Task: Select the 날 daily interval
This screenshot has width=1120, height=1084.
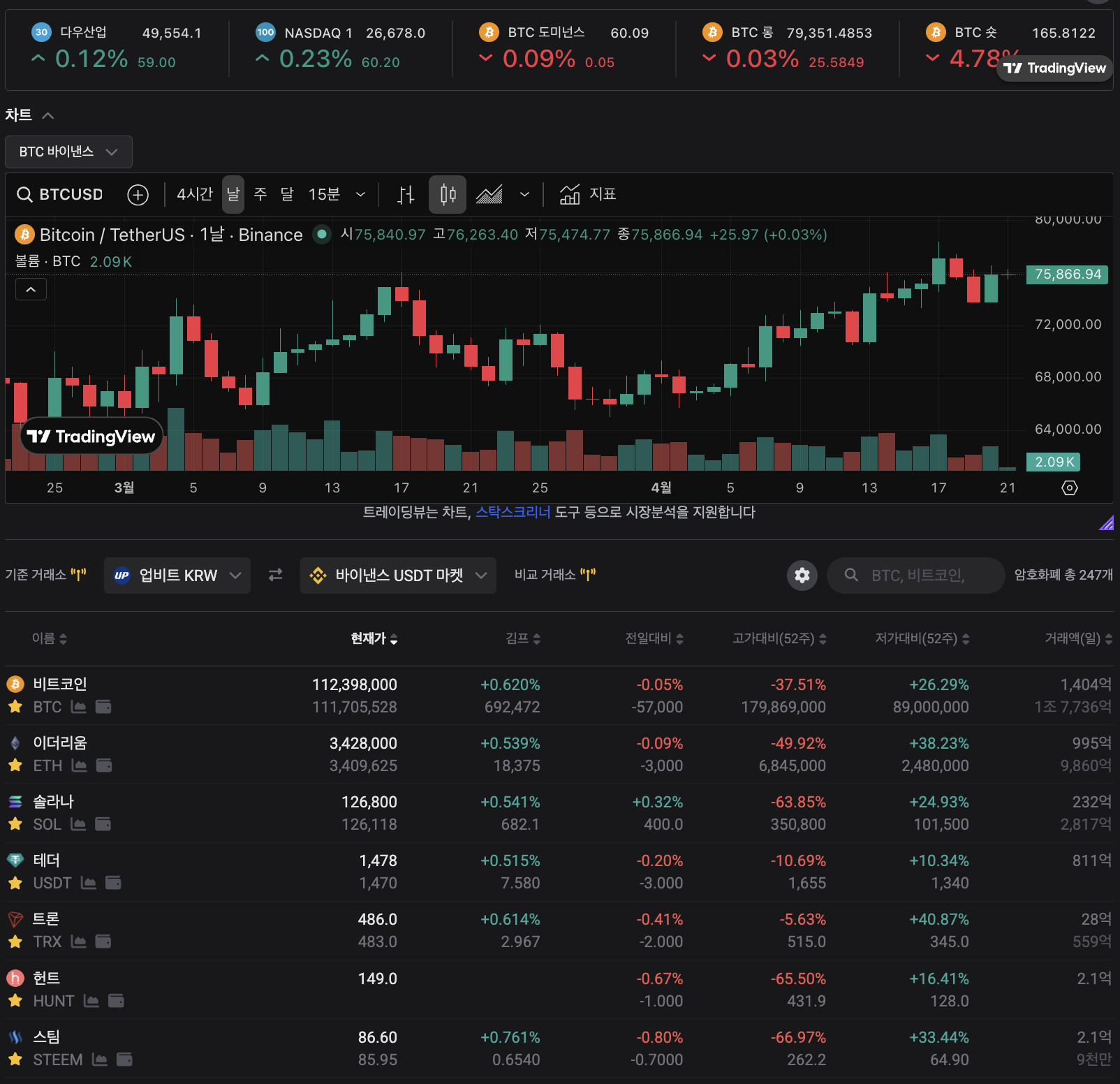Action: 233,194
